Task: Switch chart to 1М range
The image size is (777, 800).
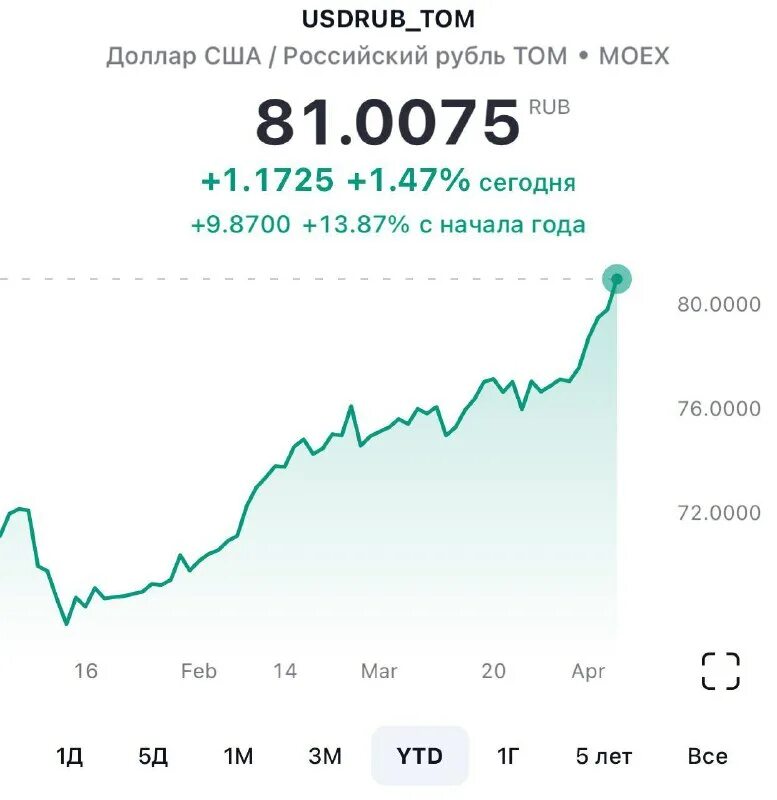Action: [x=238, y=756]
